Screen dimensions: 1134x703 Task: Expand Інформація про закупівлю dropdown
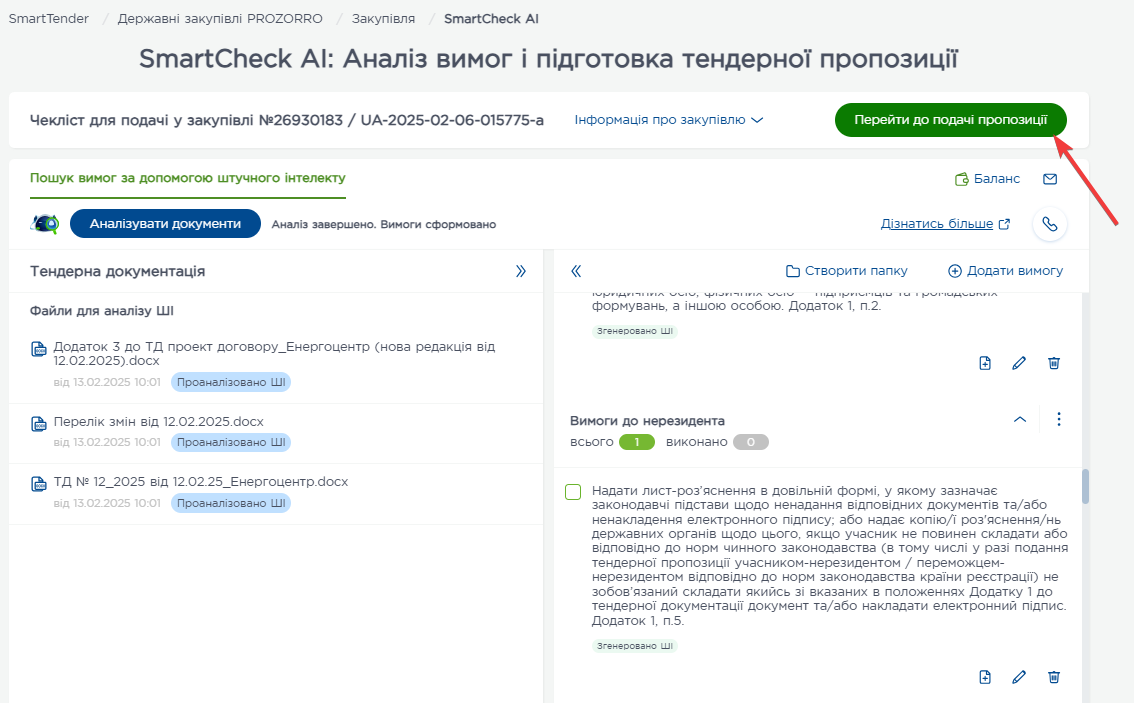668,120
